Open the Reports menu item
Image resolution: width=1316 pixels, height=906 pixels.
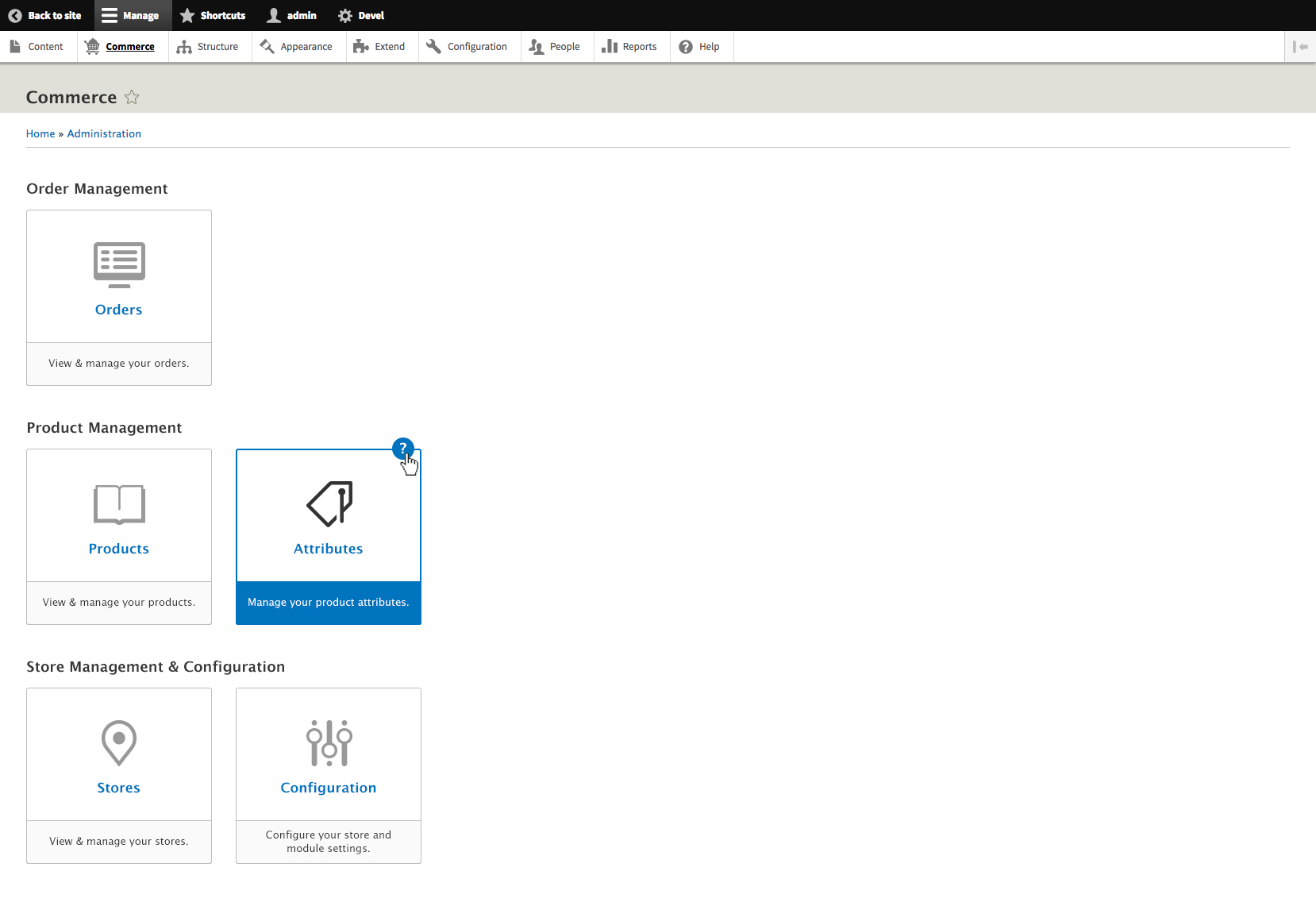[629, 47]
